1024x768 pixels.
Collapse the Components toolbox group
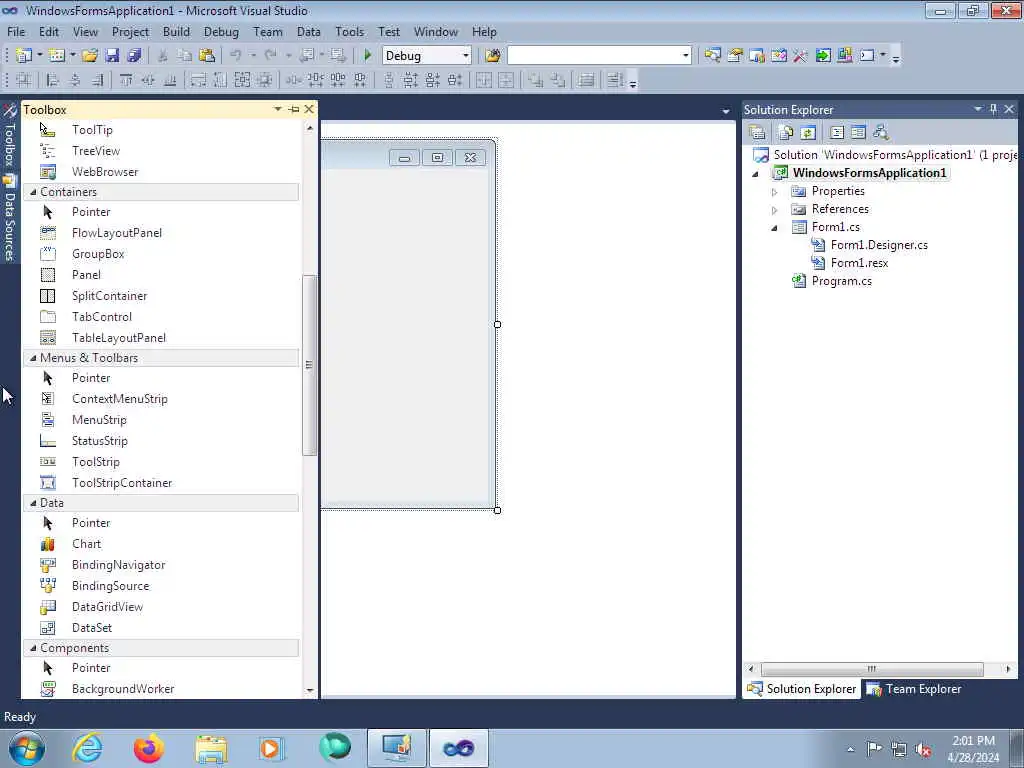(x=33, y=647)
